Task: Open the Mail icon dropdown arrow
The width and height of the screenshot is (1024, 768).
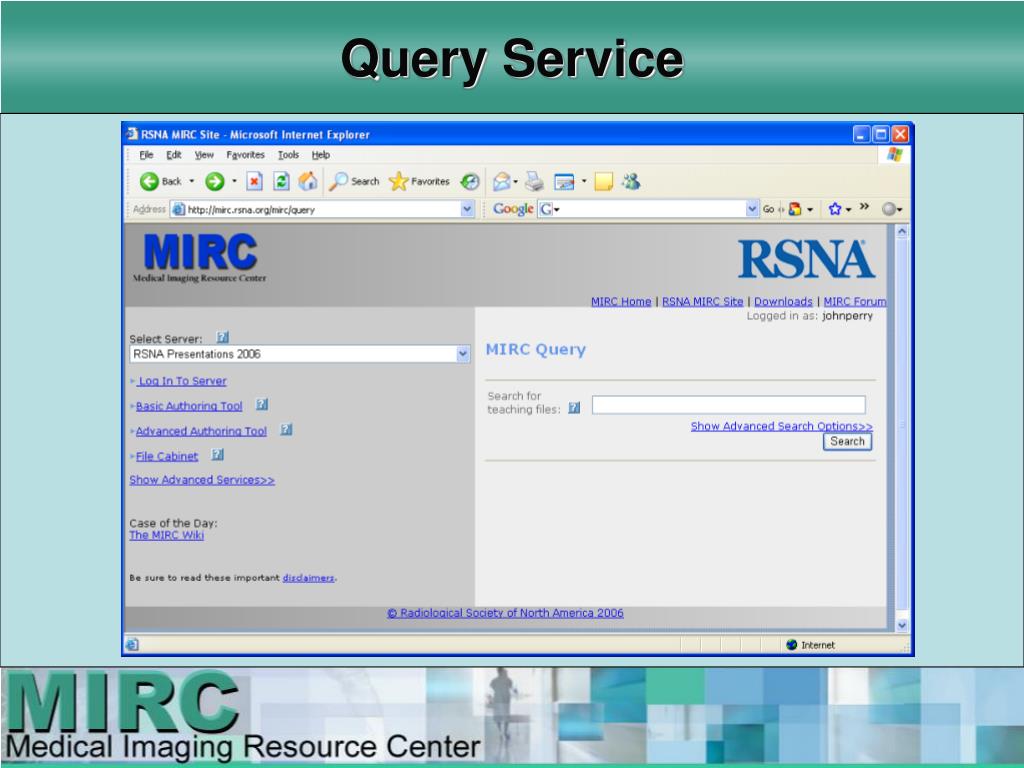Action: pos(516,182)
